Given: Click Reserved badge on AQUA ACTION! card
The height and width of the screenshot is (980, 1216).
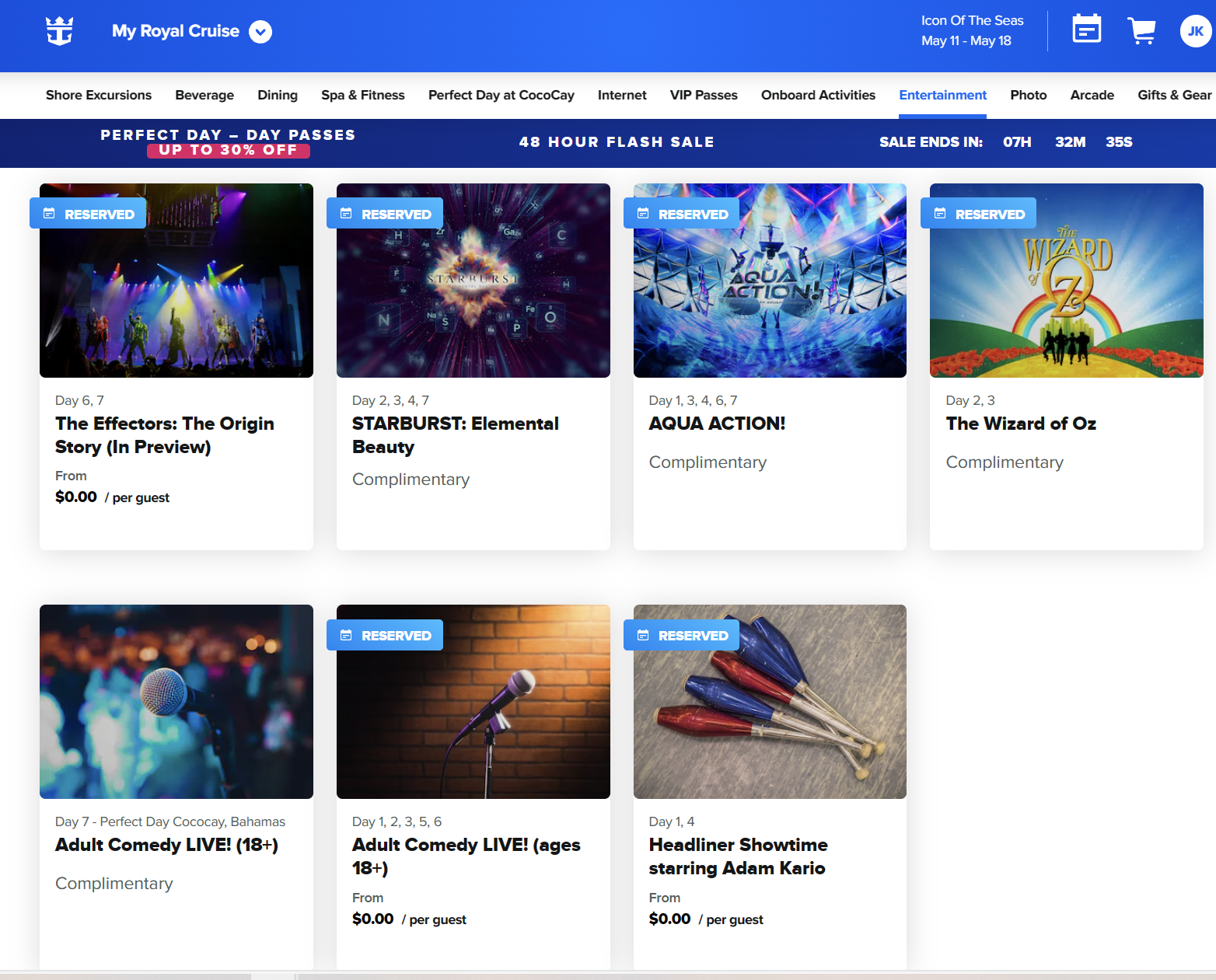Looking at the screenshot, I should click(x=682, y=214).
